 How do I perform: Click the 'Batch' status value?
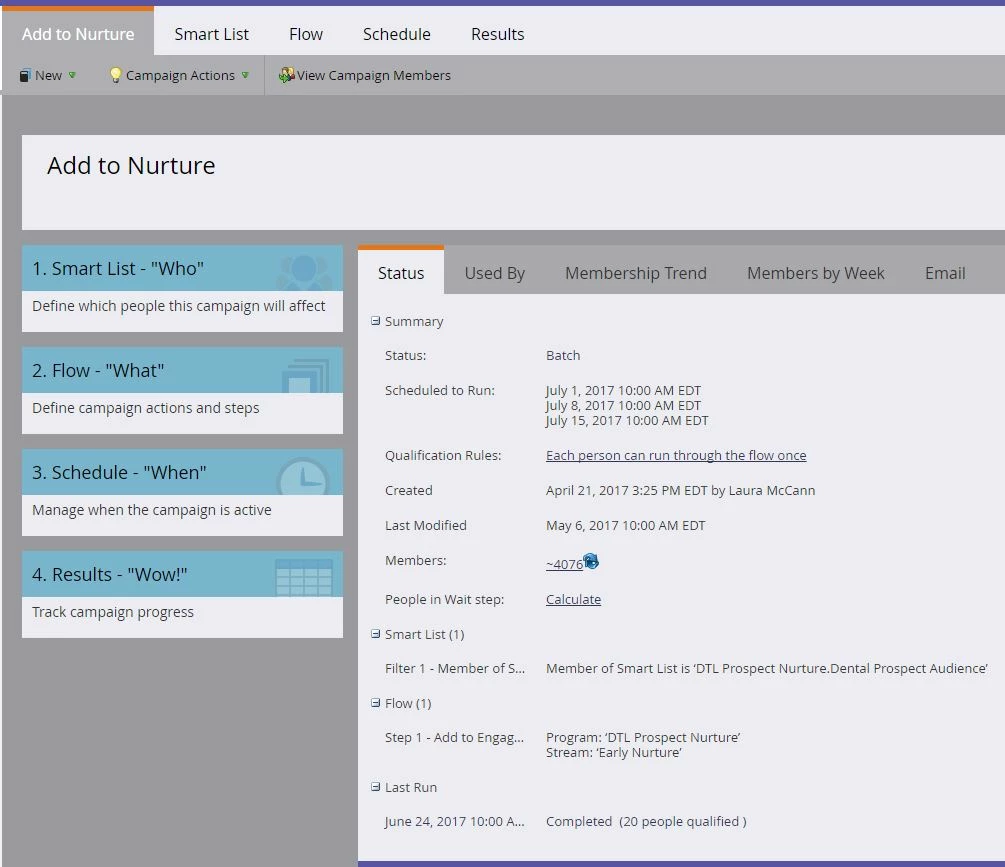563,355
